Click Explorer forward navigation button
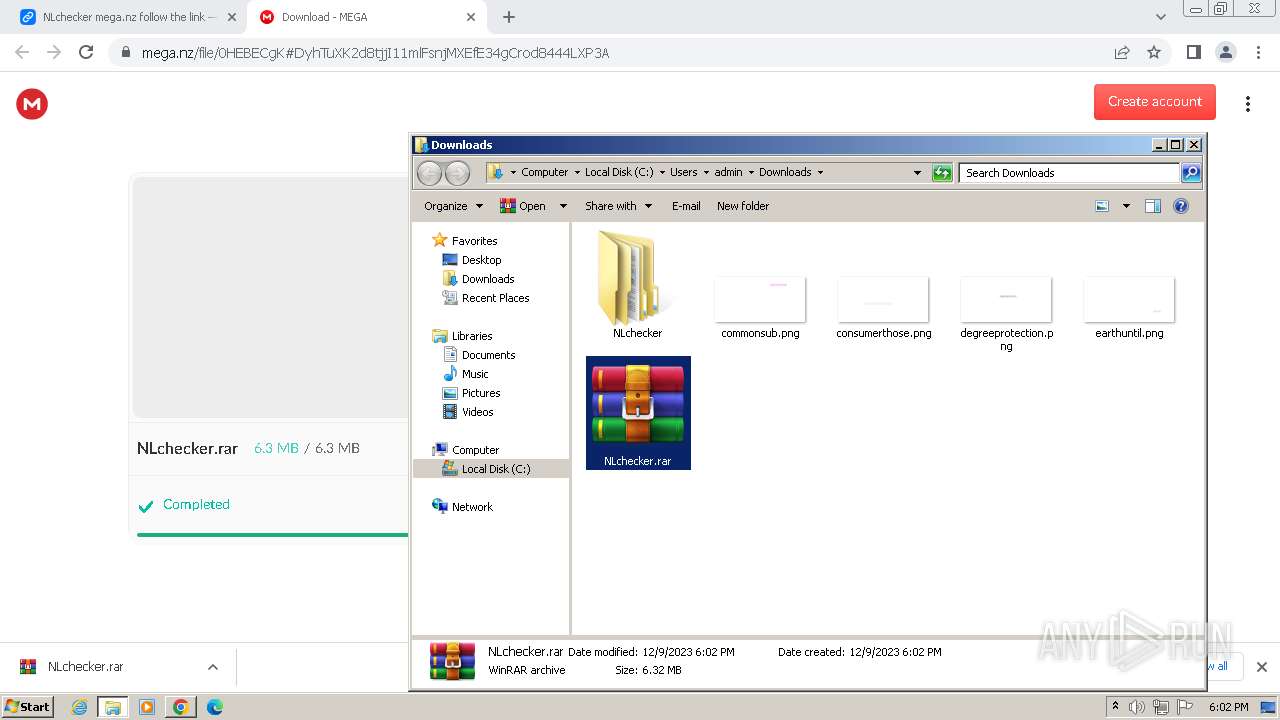Viewport: 1280px width, 720px height. 457,173
